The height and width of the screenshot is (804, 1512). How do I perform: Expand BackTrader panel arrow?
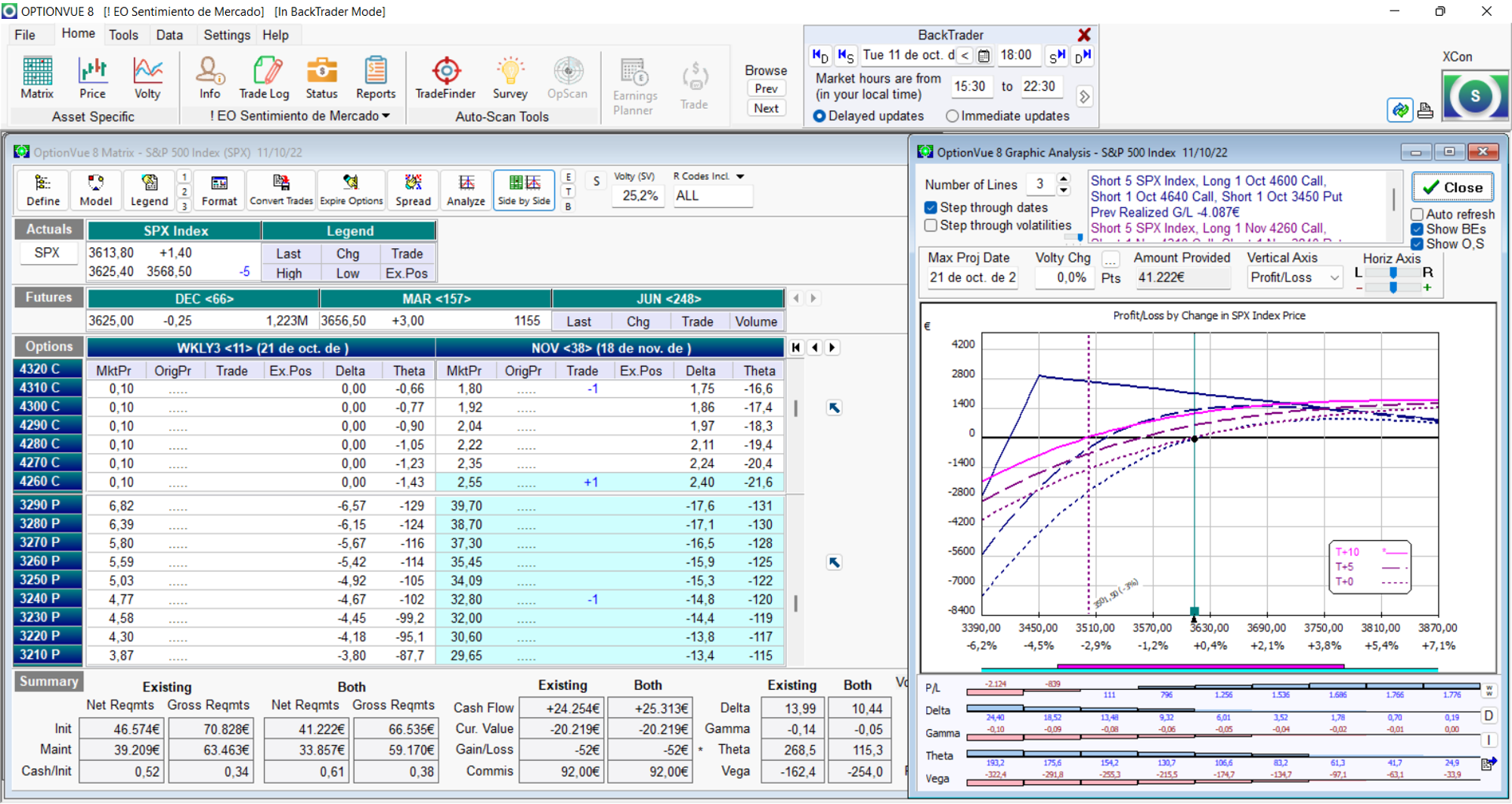click(x=1085, y=97)
